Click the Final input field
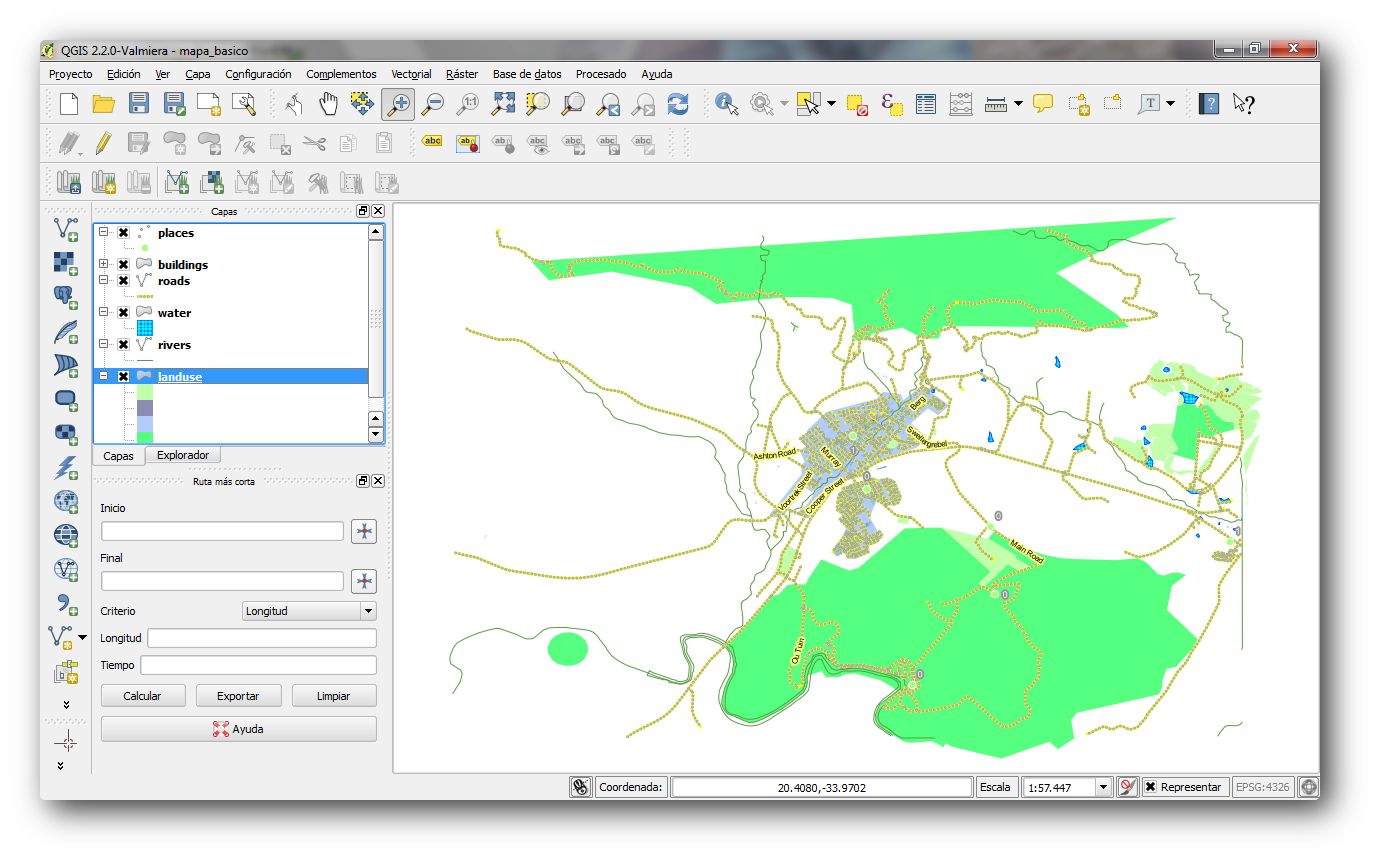The height and width of the screenshot is (860, 1380). tap(222, 581)
